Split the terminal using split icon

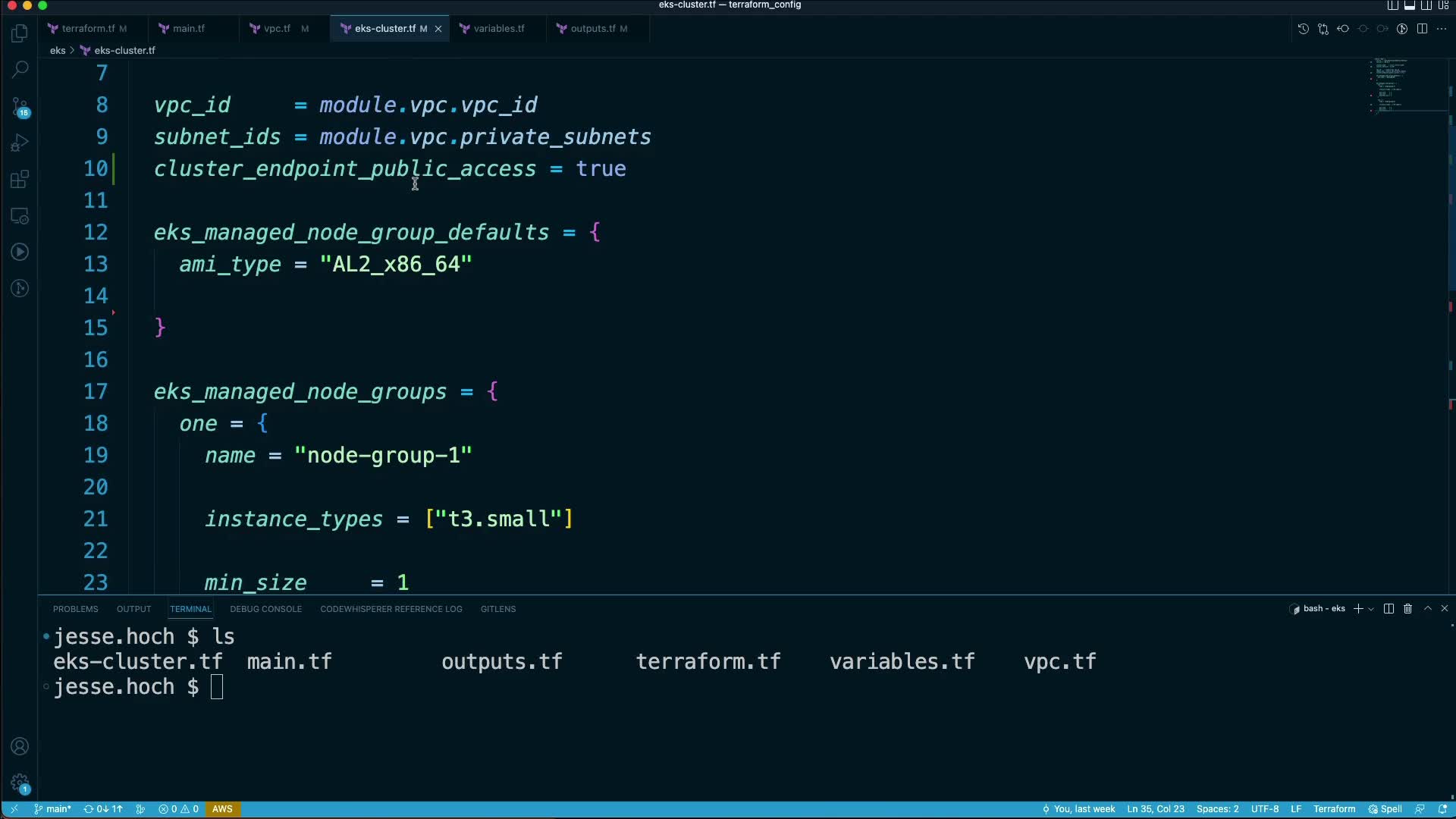(1389, 609)
